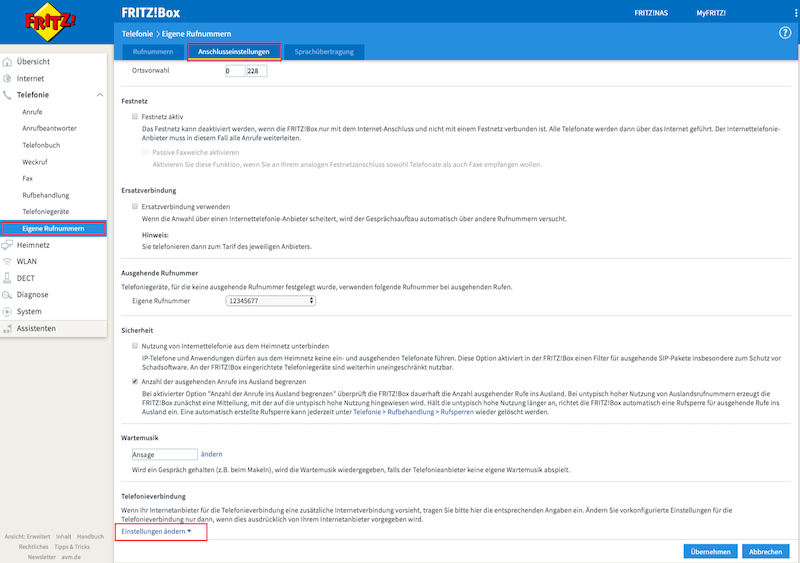This screenshot has width=800, height=563.
Task: Enable the Festnetz aktiv checkbox
Action: (x=135, y=116)
